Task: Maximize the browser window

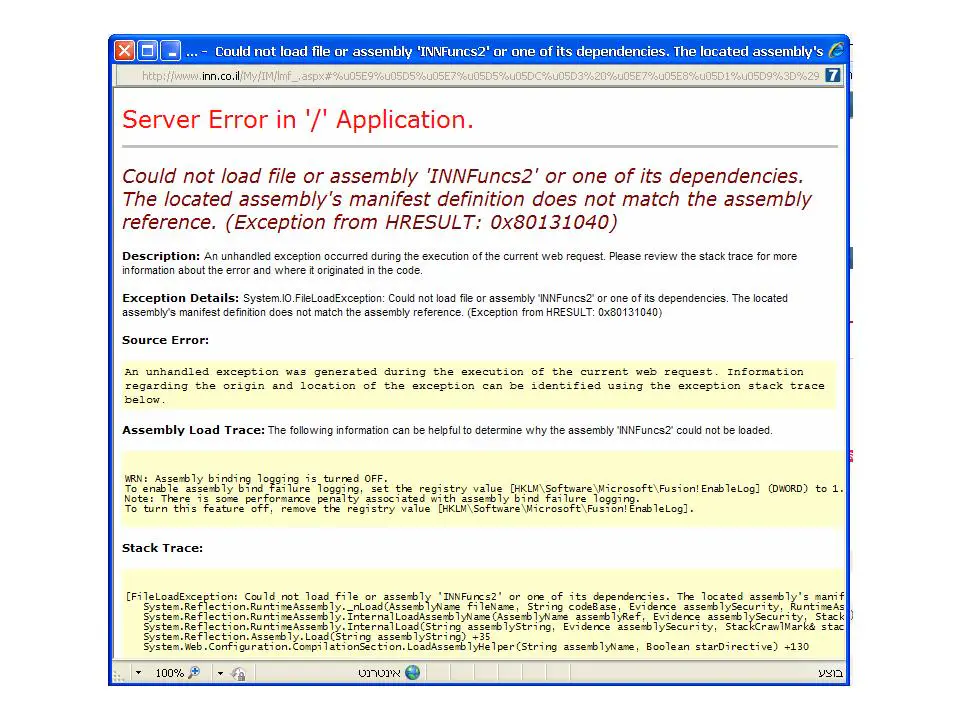Action: (147, 50)
